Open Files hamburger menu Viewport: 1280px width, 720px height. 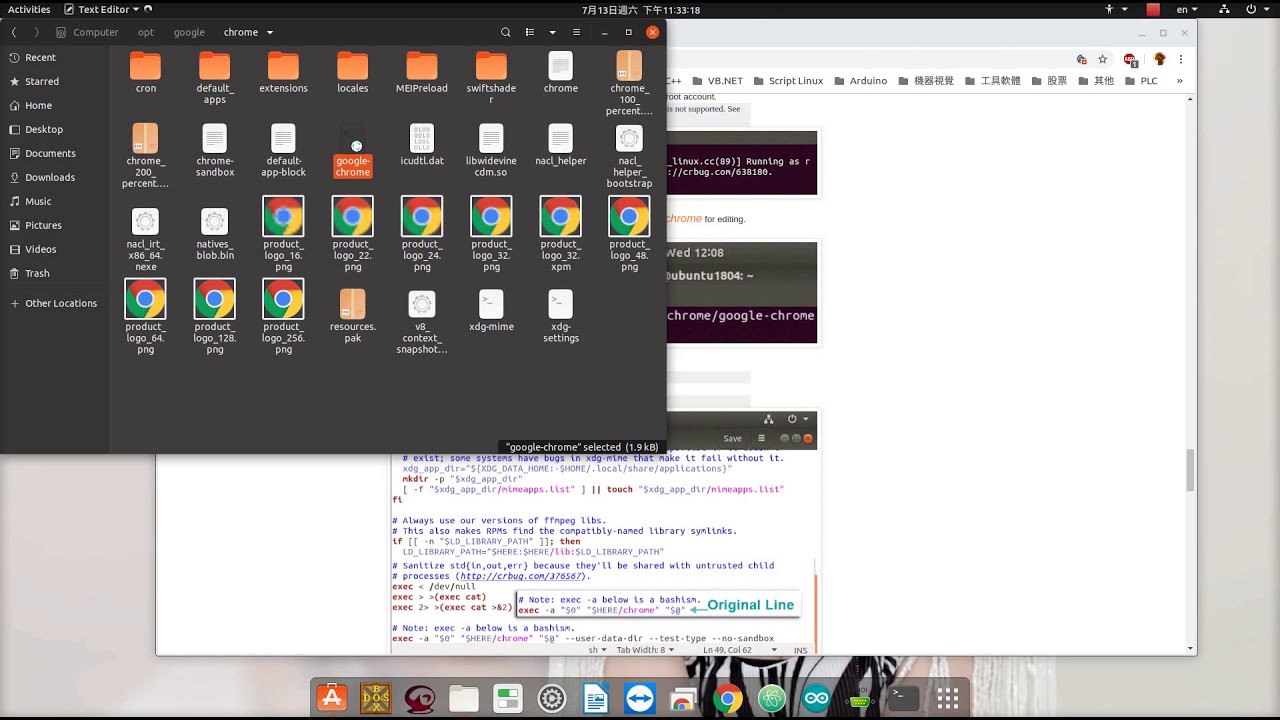point(577,32)
